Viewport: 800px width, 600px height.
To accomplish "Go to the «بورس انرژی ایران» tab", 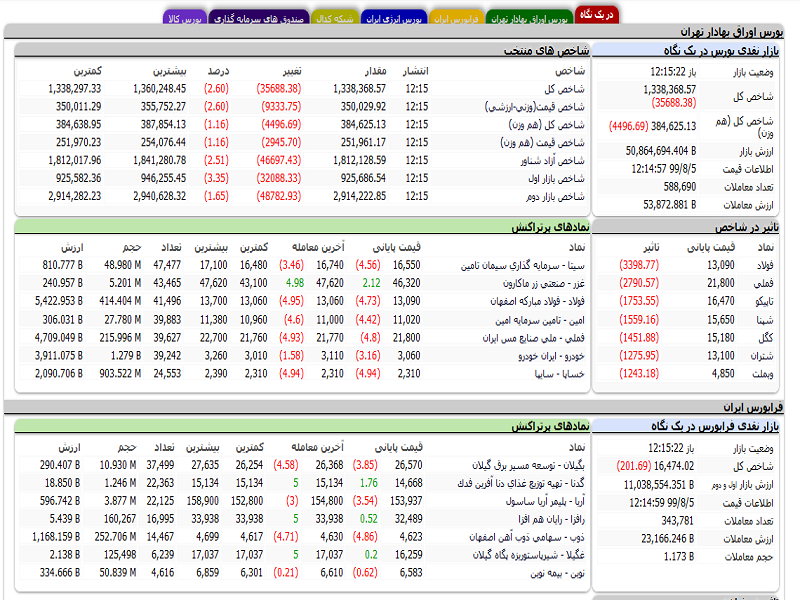I will click(394, 18).
